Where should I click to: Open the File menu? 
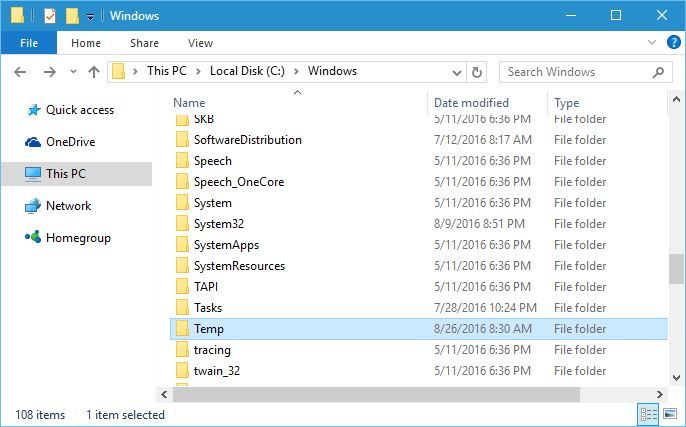pyautogui.click(x=29, y=43)
